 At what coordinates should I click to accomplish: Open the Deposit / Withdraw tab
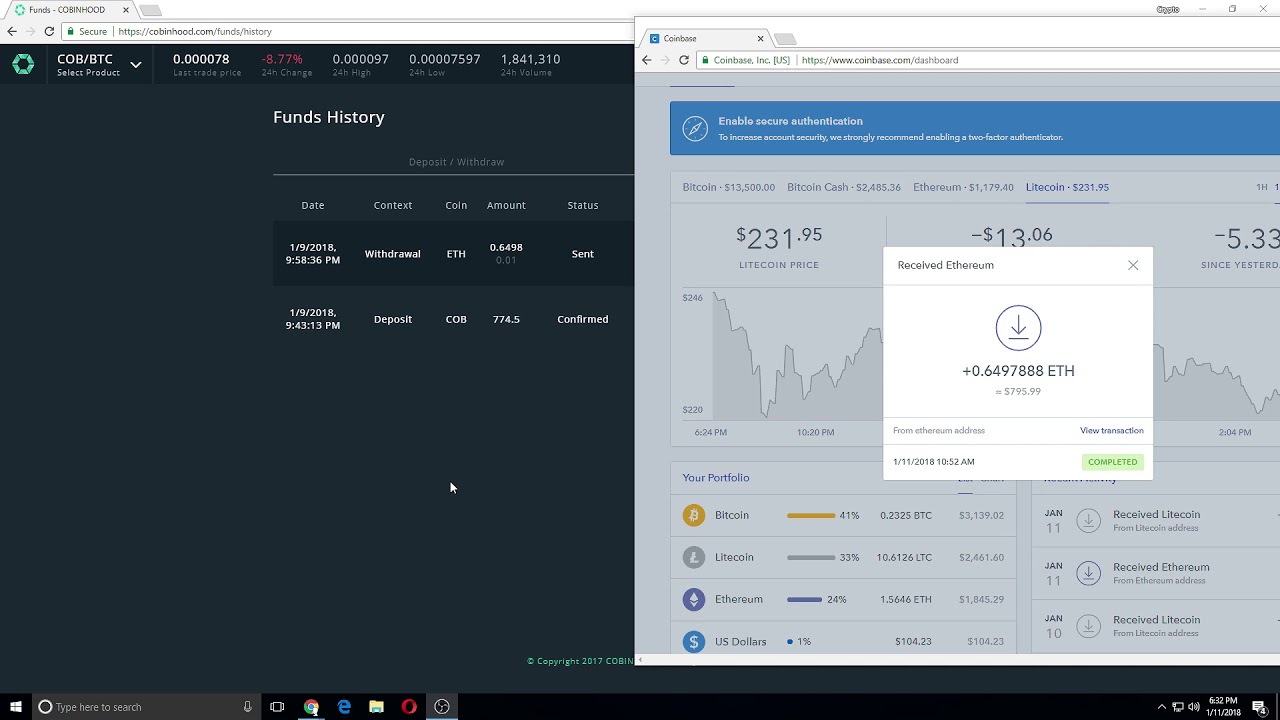[x=456, y=162]
